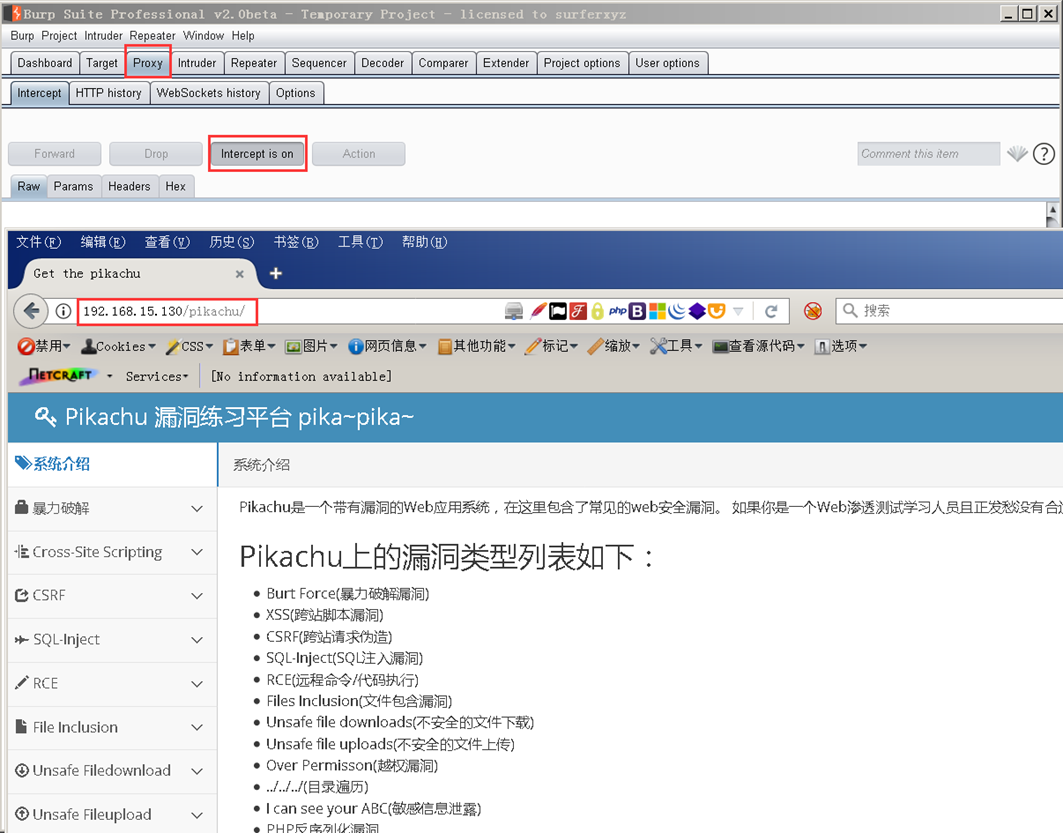
Task: Open the 标记 (Outline) dropdown
Action: click(552, 346)
